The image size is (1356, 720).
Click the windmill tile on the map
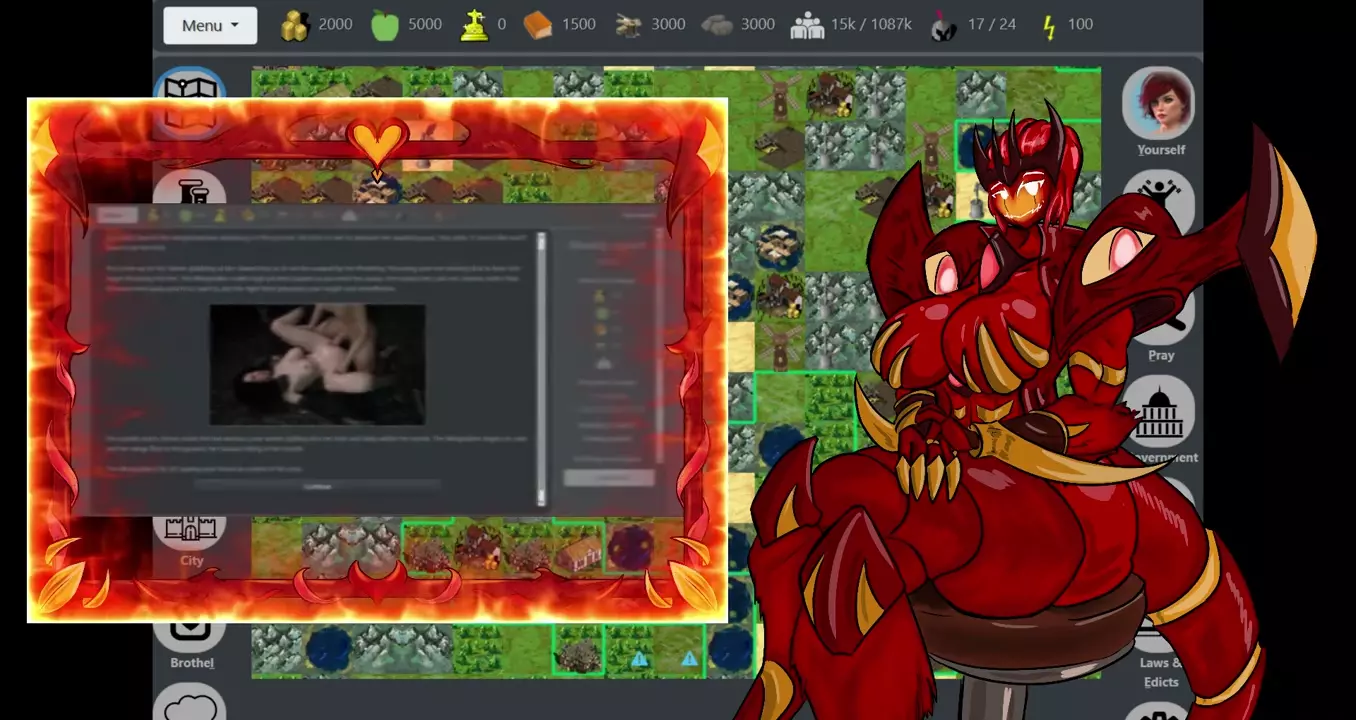pos(779,95)
